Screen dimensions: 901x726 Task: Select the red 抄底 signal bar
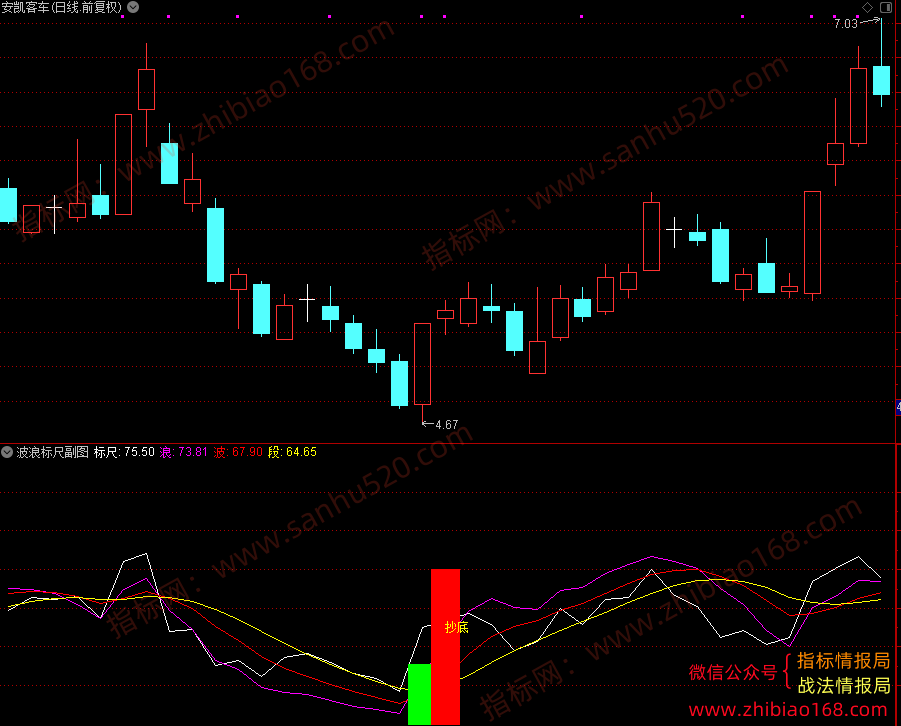tap(445, 647)
